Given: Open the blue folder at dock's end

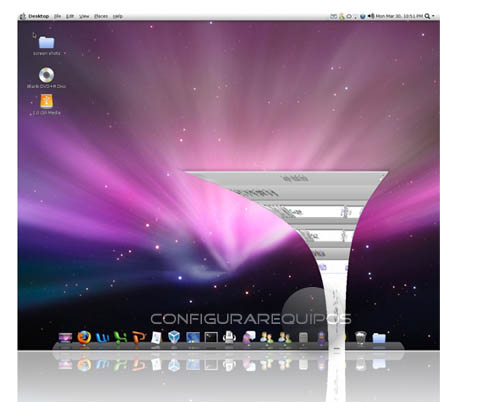Looking at the screenshot, I should (x=379, y=338).
